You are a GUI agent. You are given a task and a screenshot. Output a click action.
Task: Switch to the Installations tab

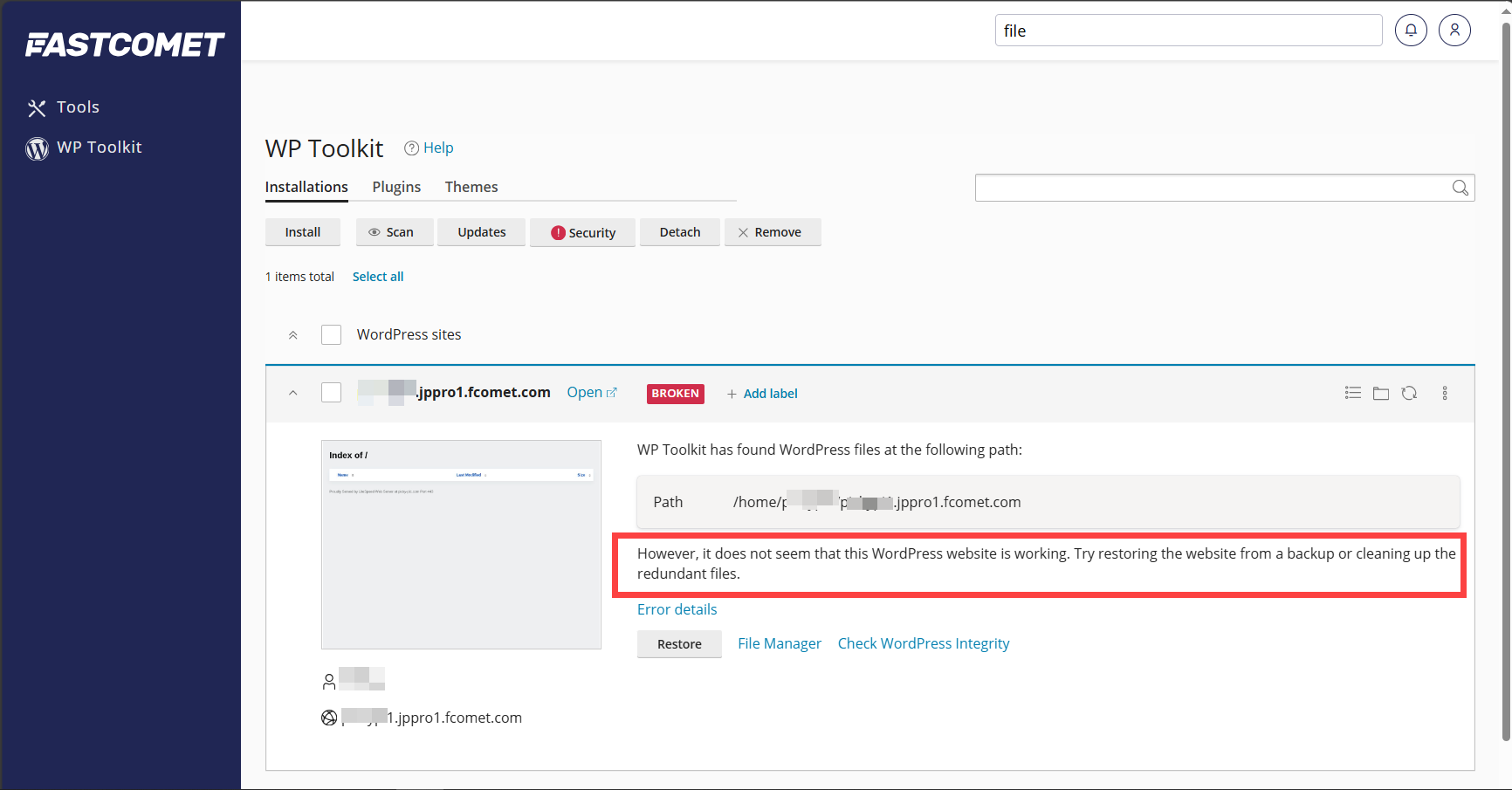(x=306, y=187)
